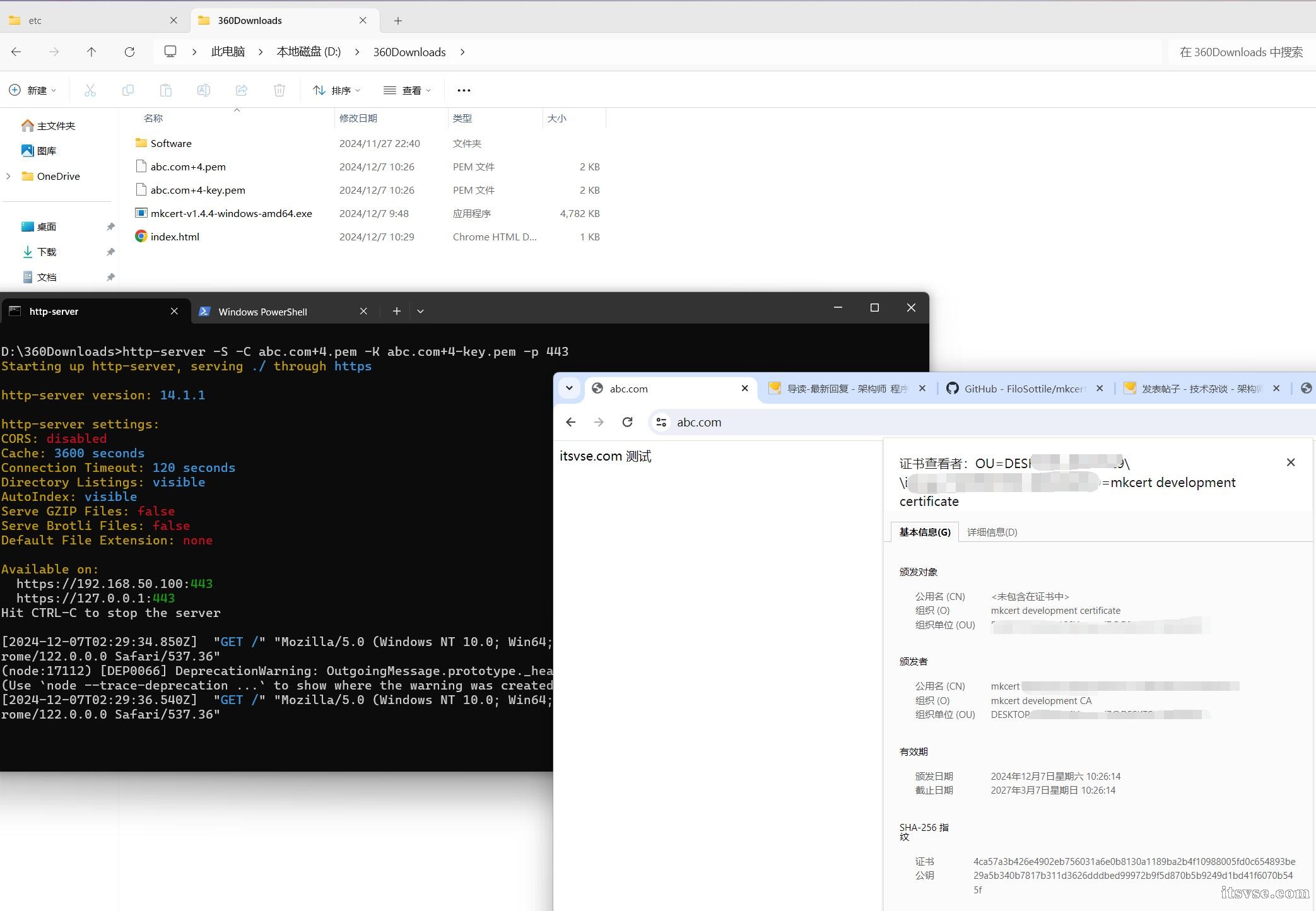Viewport: 1316px width, 911px height.
Task: Switch to the etc Explorer tab
Action: (x=93, y=20)
